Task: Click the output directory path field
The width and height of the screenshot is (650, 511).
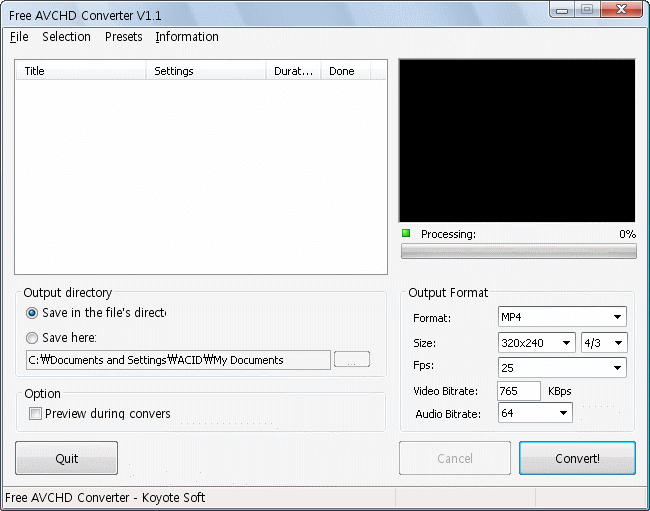Action: point(178,360)
